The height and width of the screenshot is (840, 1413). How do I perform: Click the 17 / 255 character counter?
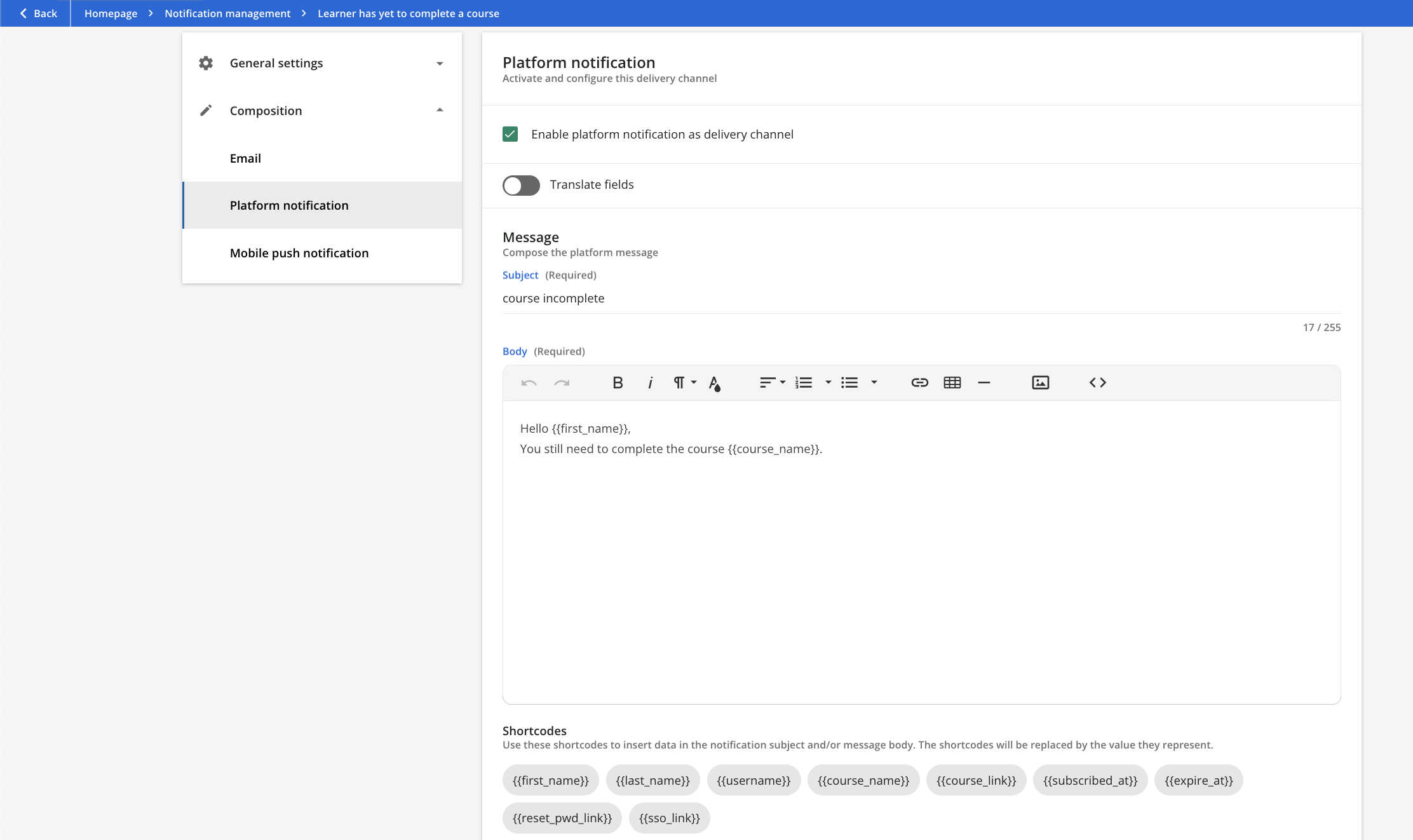coord(1322,327)
